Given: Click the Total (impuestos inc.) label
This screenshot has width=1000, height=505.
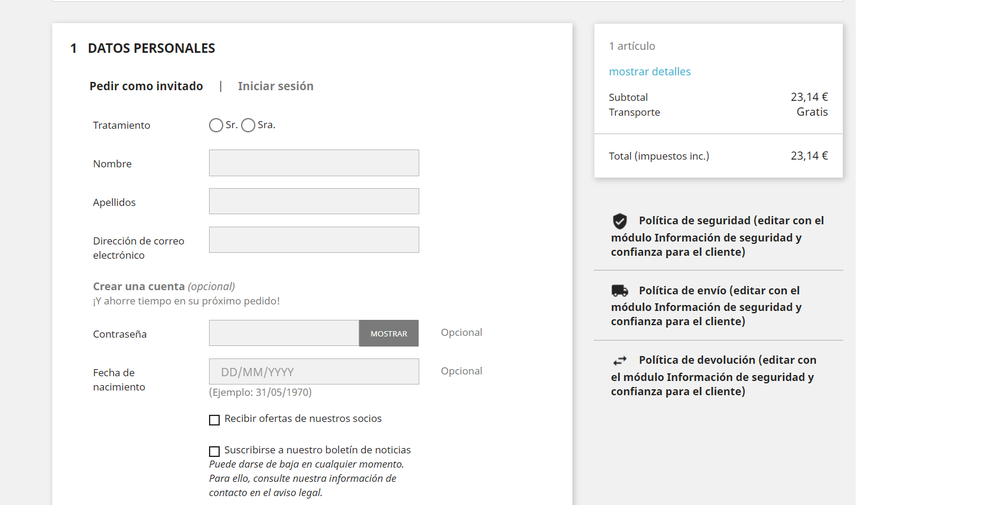Looking at the screenshot, I should coord(659,156).
